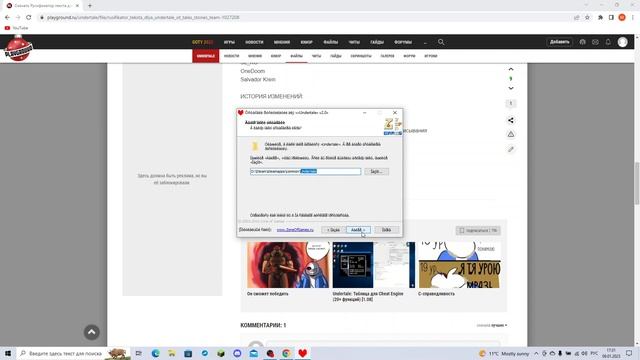Open the 'Я ТЯ УРОЮ' comic thumbnail
The height and width of the screenshot is (360, 640).
tap(459, 265)
